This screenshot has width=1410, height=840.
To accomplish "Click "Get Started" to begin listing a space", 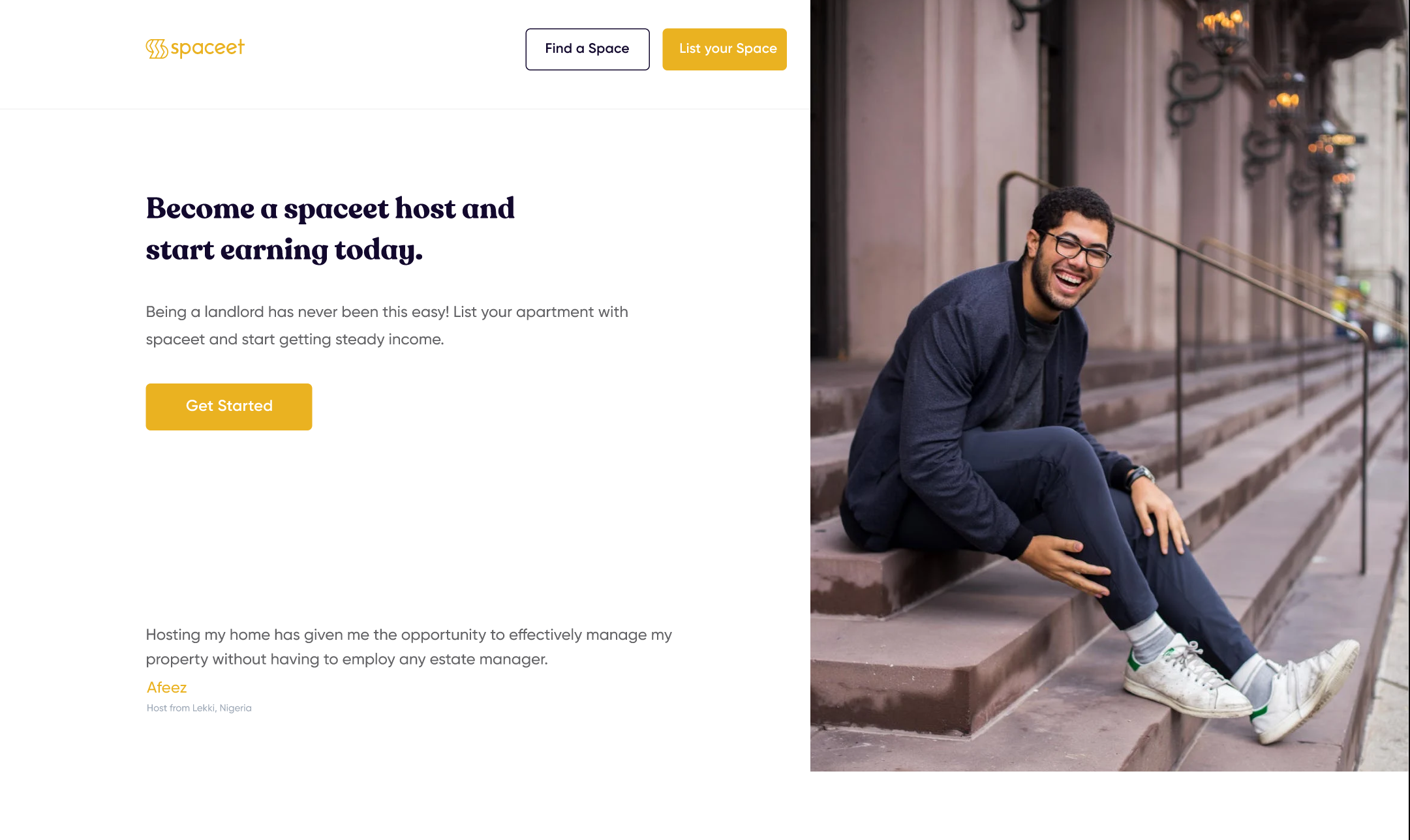I will click(228, 406).
